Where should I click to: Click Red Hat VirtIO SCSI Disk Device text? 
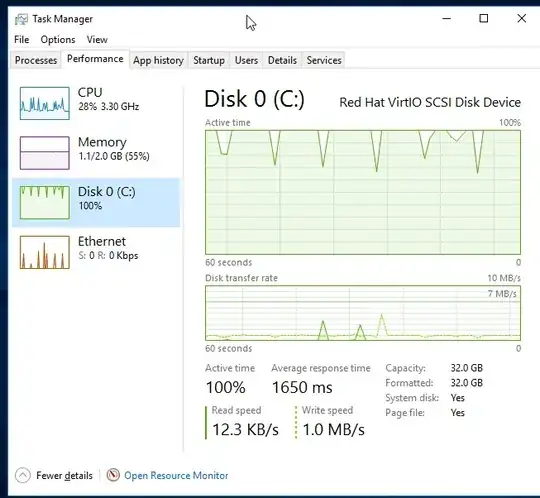[x=430, y=102]
